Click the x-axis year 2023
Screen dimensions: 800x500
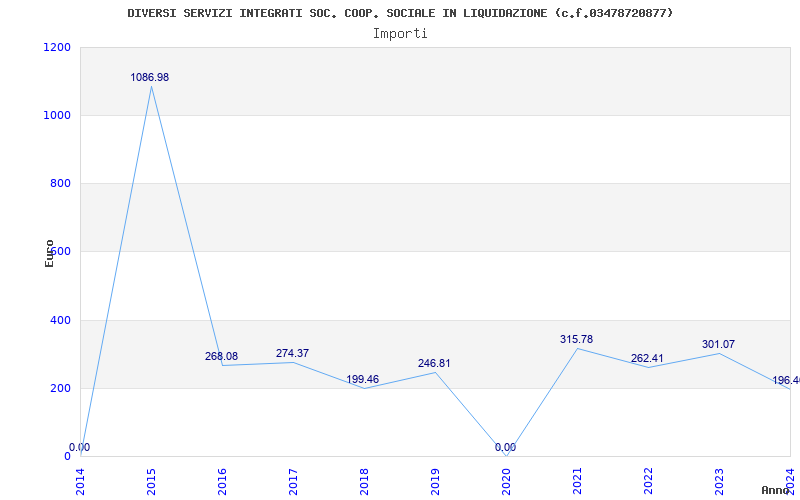point(719,482)
